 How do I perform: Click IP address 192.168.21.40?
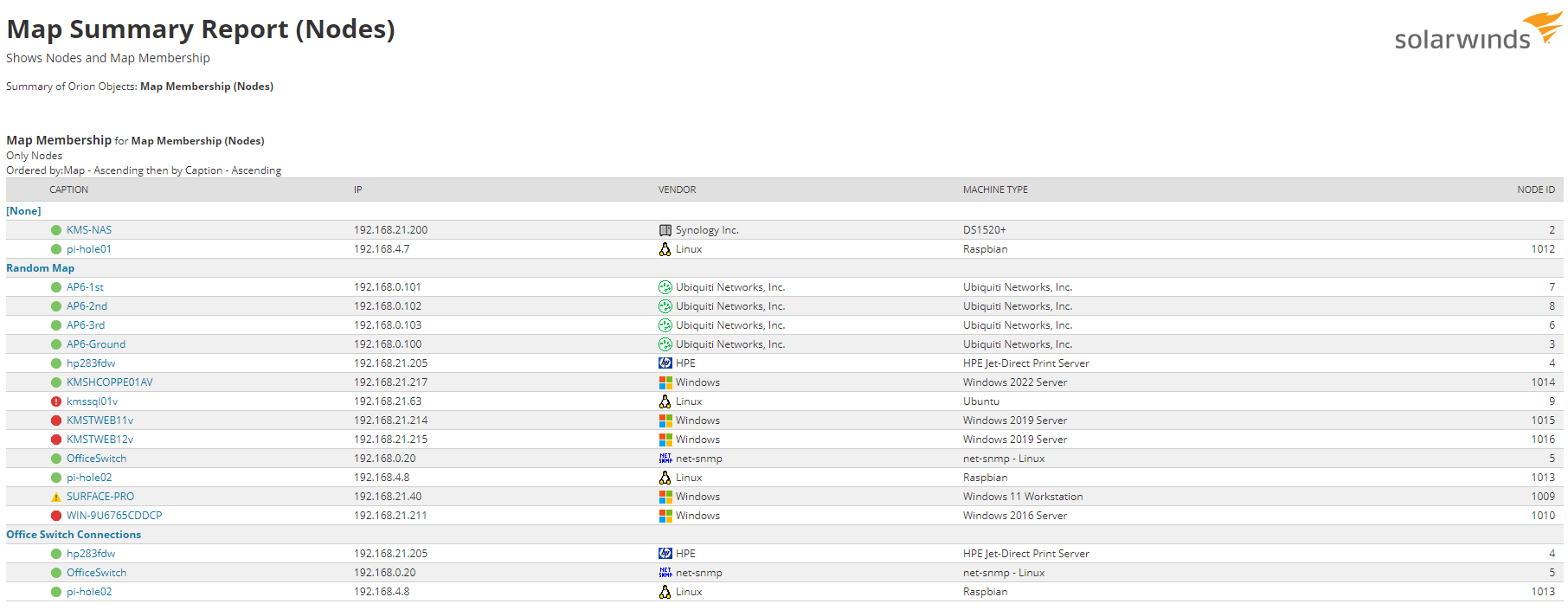pyautogui.click(x=388, y=497)
